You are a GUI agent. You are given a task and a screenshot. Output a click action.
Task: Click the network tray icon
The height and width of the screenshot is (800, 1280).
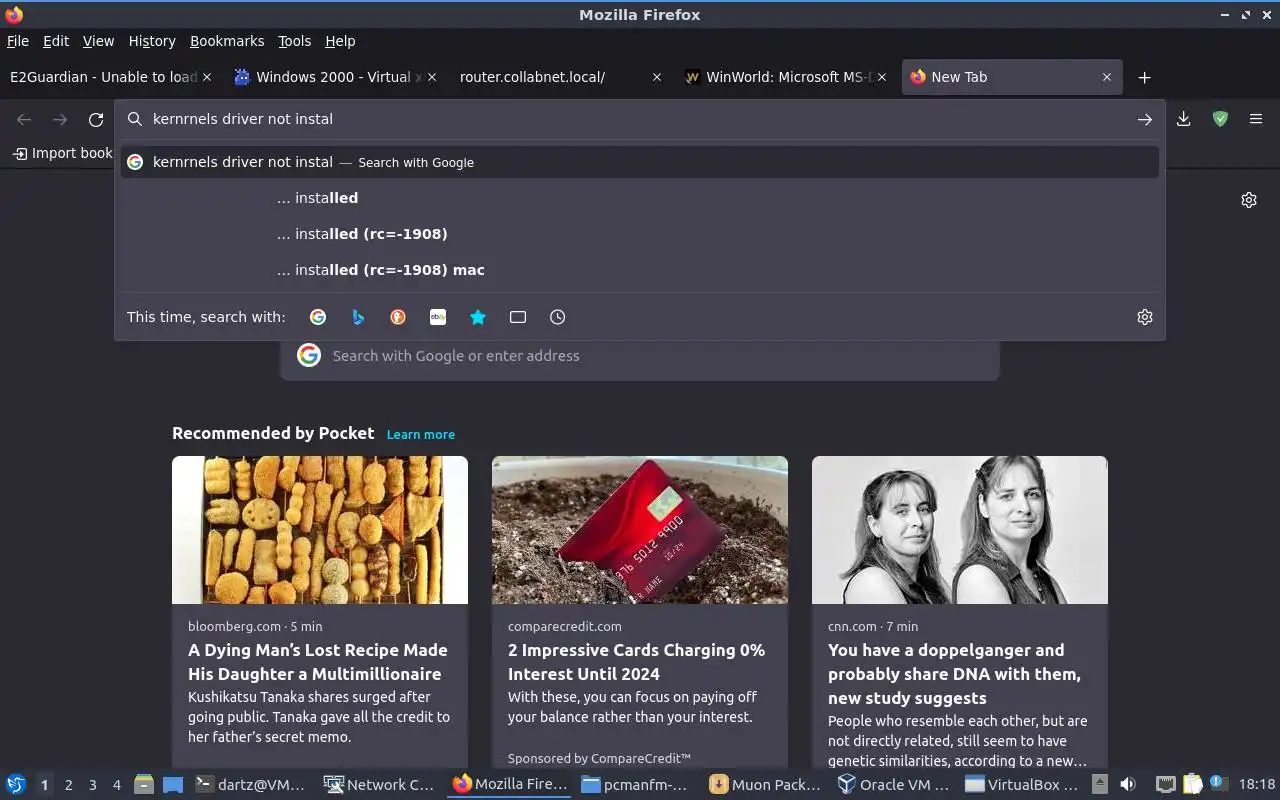coord(1165,785)
